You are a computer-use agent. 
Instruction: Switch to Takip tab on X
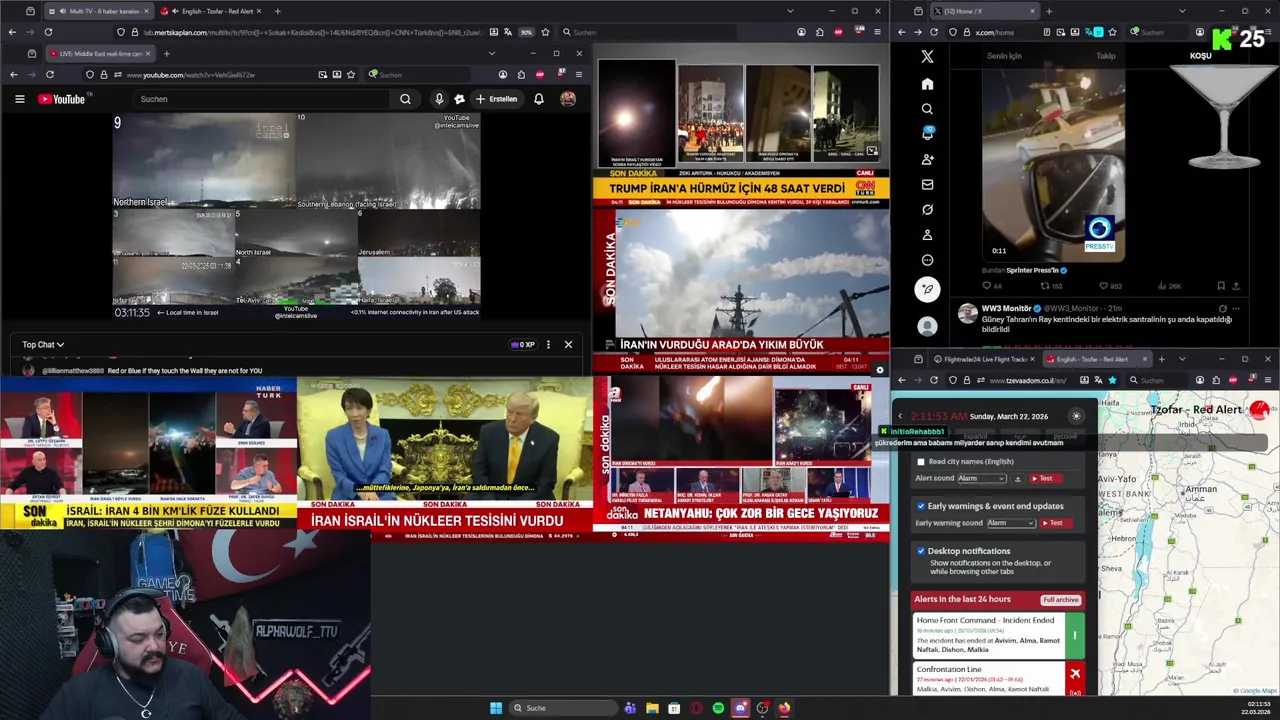click(1105, 56)
